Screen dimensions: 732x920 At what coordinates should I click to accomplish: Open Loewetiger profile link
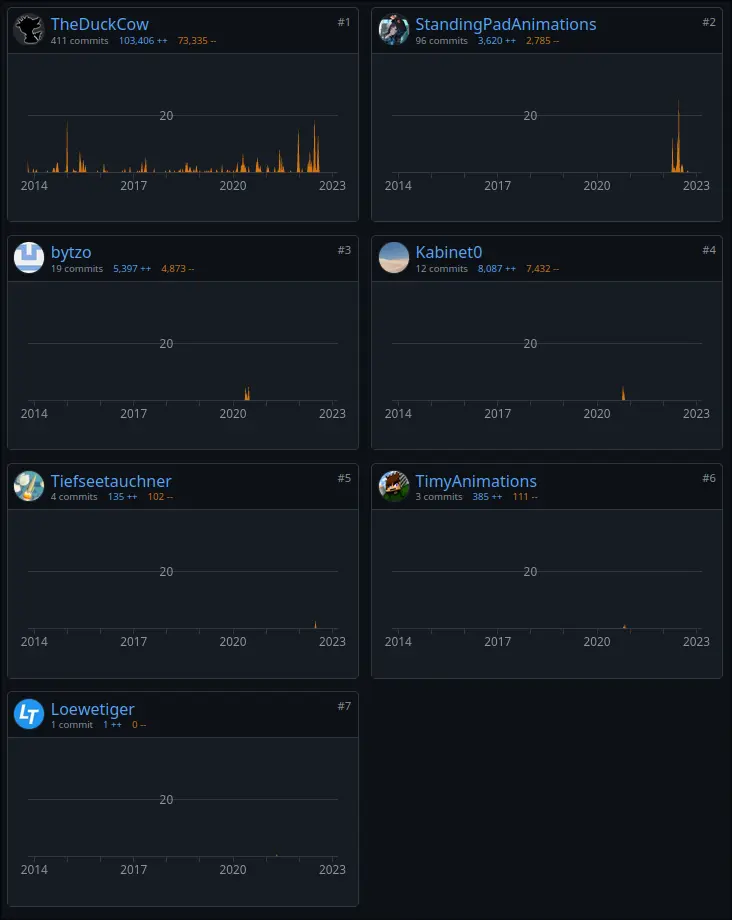[x=92, y=709]
